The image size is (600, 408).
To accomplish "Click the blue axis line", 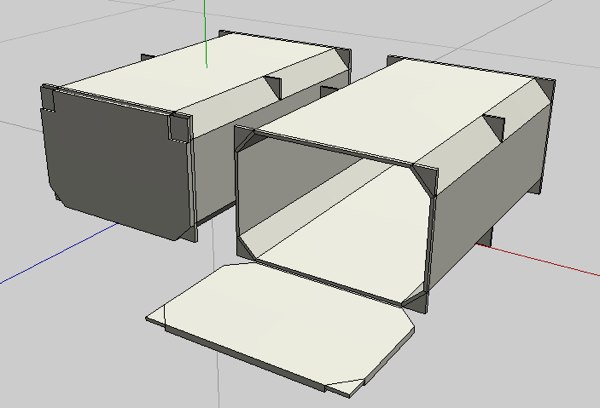I will coord(59,254).
